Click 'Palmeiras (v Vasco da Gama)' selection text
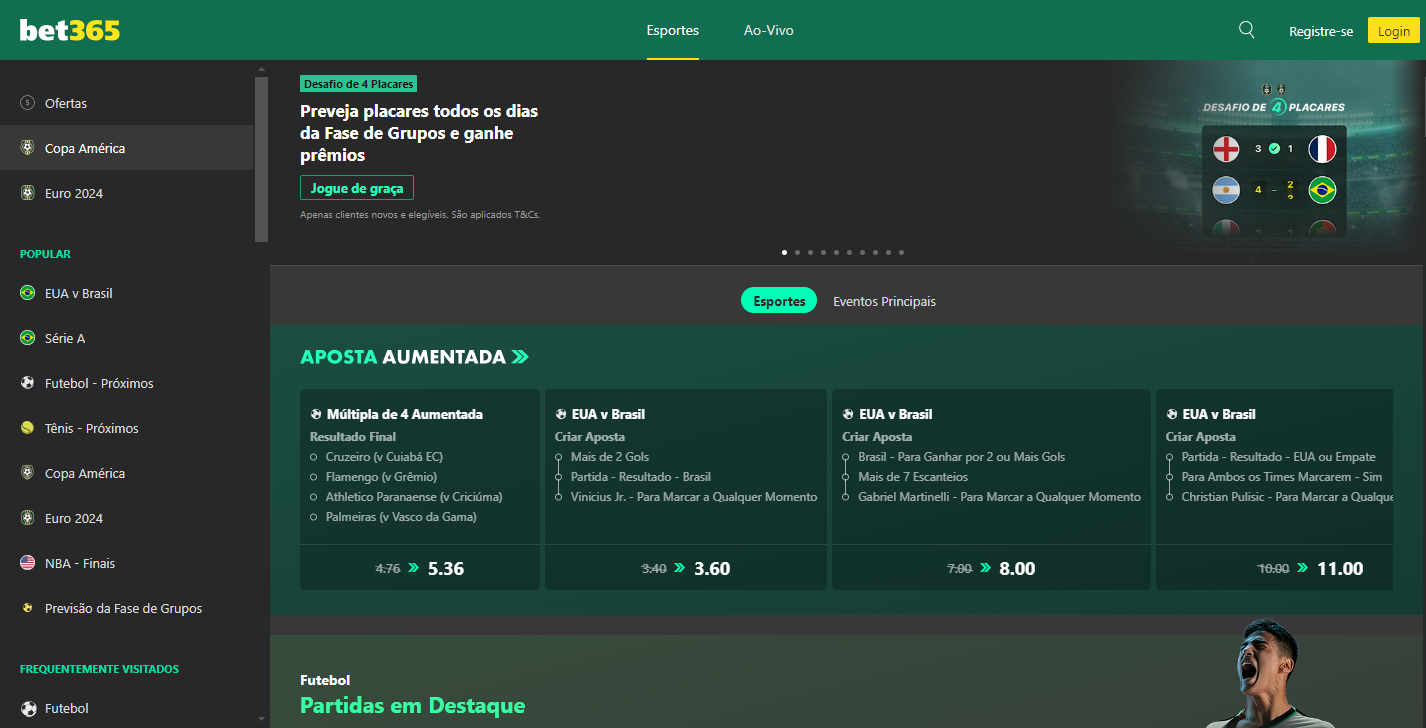This screenshot has width=1426, height=728. tap(401, 517)
